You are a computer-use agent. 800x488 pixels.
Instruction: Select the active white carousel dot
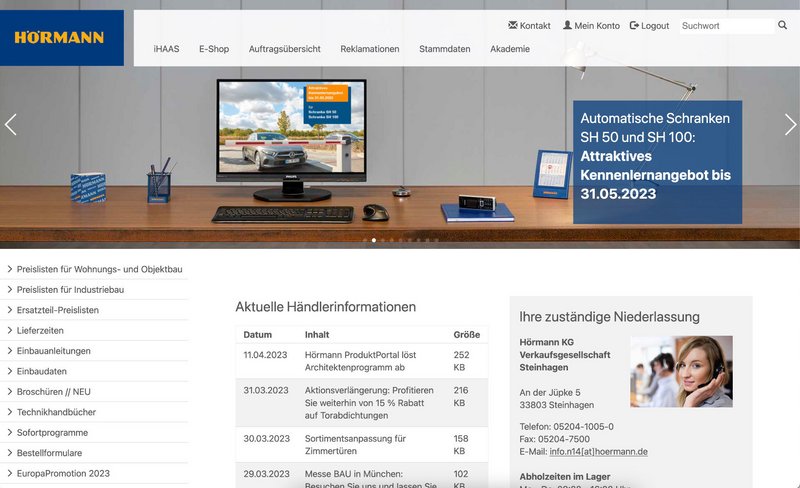click(374, 240)
